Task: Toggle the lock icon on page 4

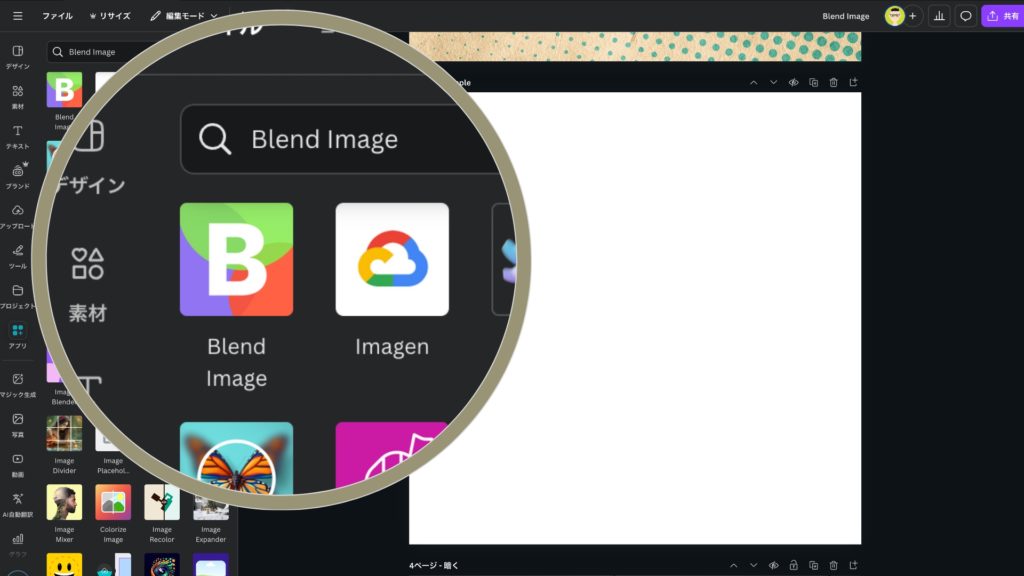Action: coord(793,565)
